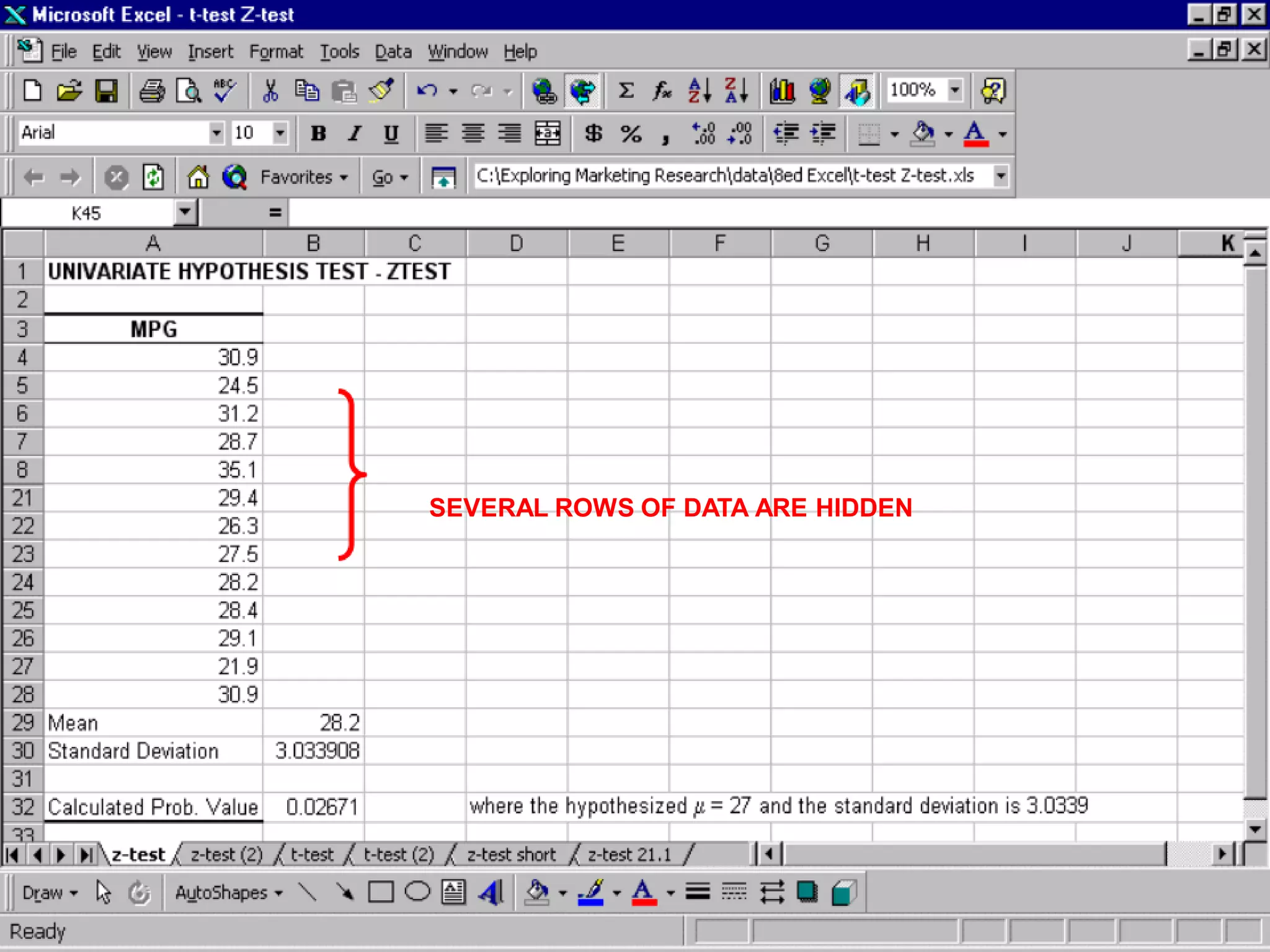Viewport: 1270px width, 952px height.
Task: Select row 29 header
Action: pyautogui.click(x=23, y=723)
